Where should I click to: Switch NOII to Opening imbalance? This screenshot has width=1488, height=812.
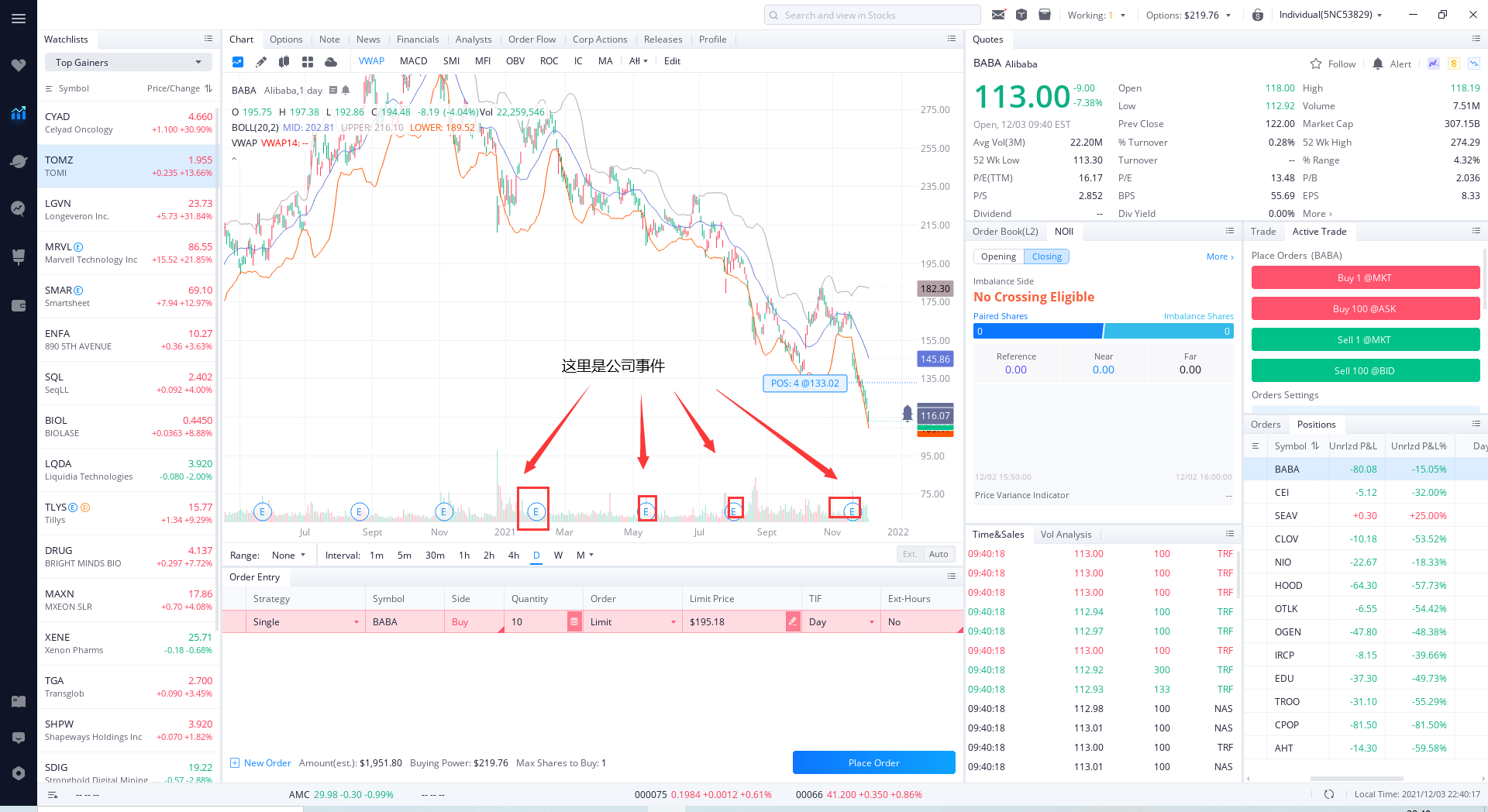[998, 256]
